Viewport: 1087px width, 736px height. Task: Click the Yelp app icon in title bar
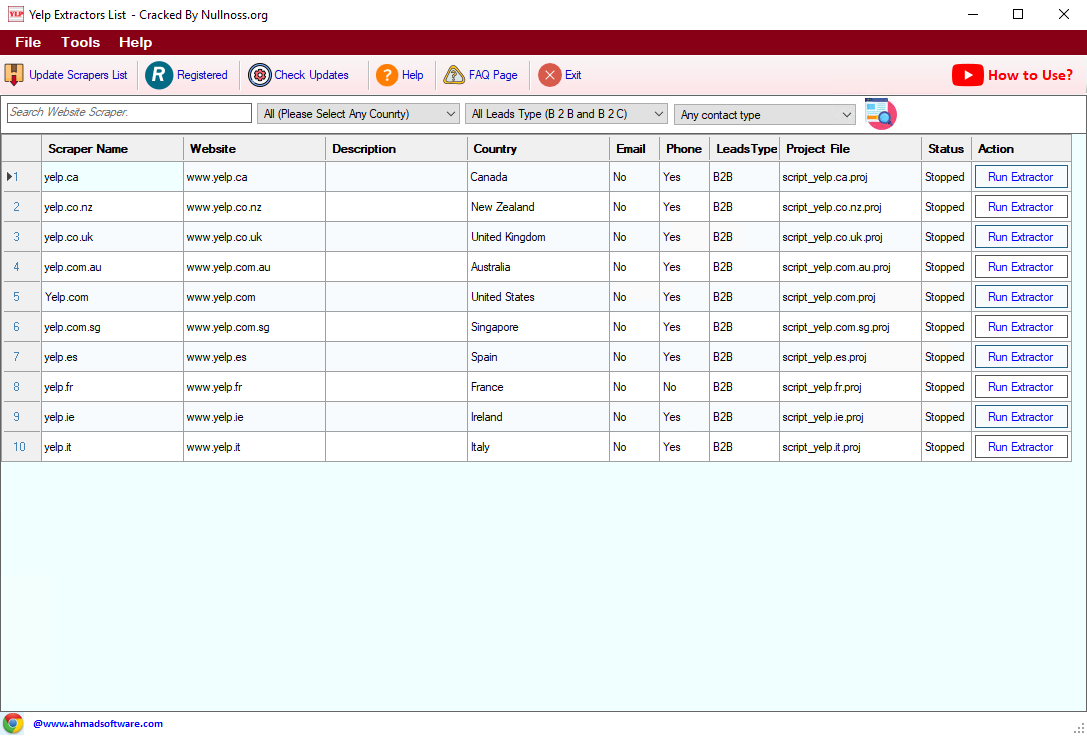tap(15, 14)
